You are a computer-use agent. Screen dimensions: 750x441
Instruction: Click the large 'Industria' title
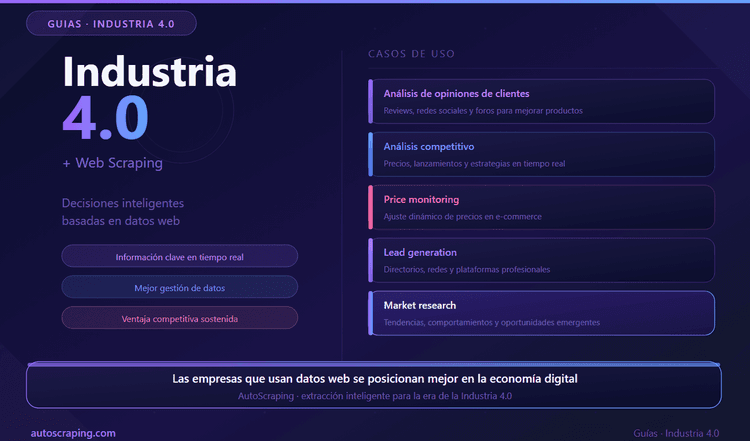pos(149,71)
